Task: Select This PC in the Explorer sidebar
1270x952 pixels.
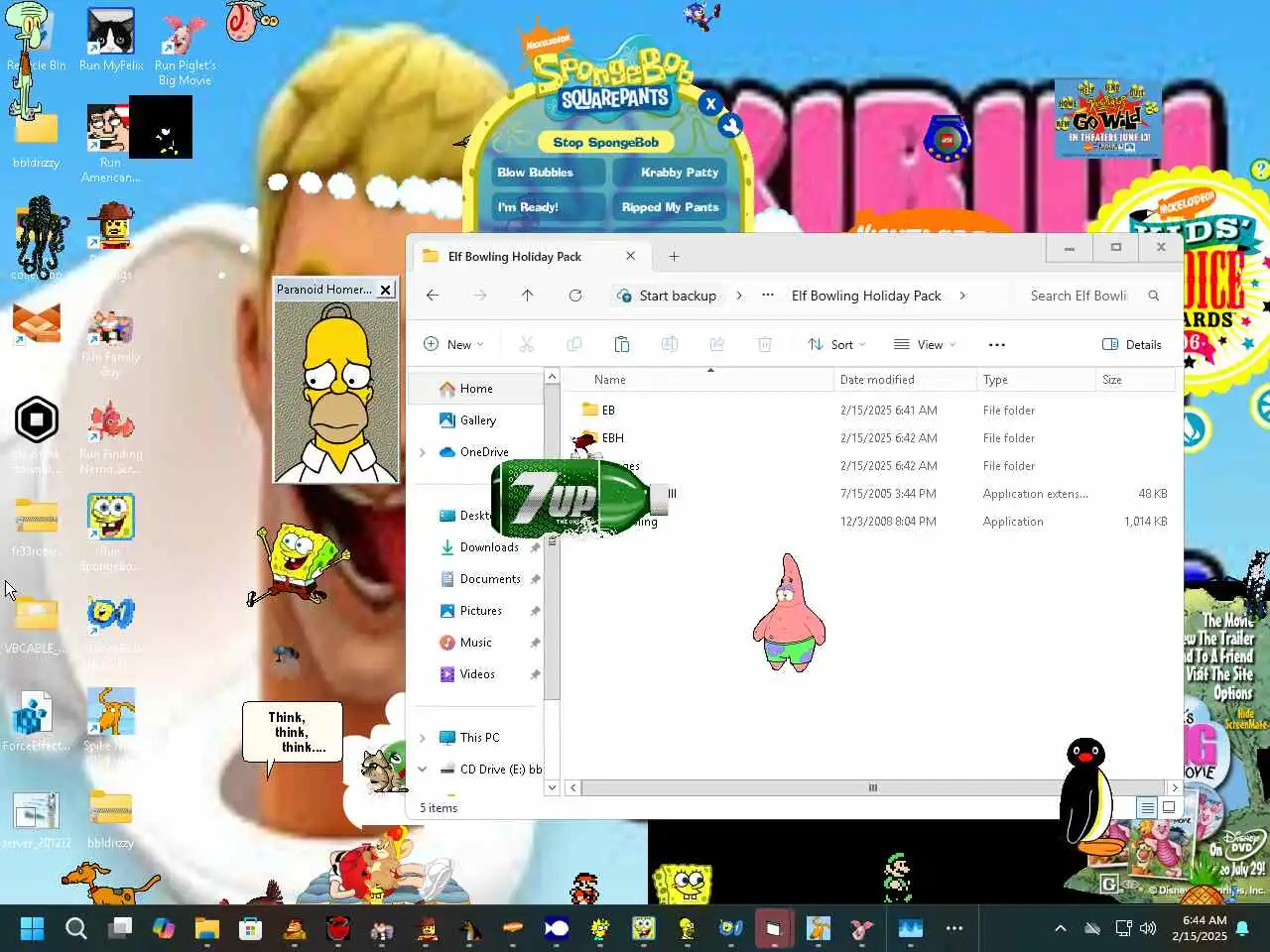Action: 479,738
